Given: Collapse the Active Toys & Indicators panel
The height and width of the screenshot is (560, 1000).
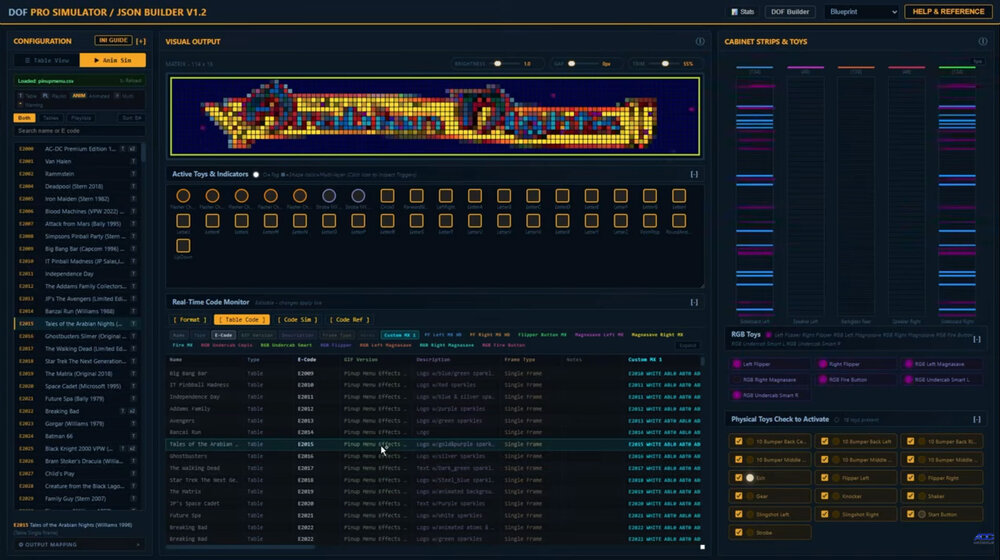Looking at the screenshot, I should pos(694,175).
